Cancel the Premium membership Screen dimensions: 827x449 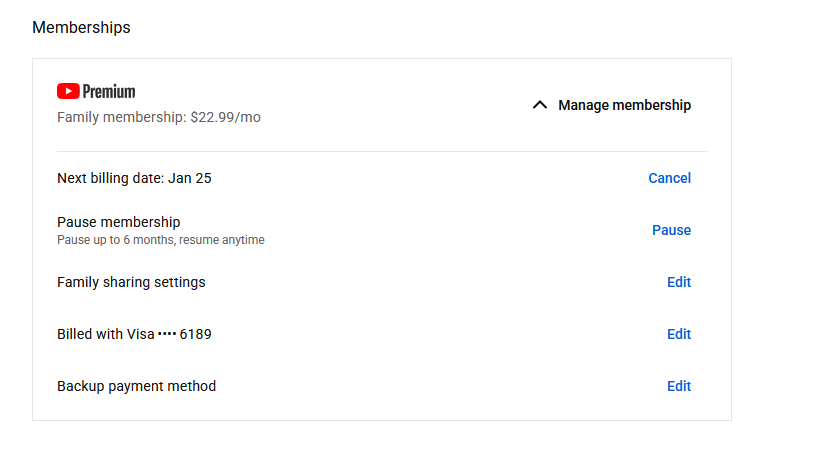(x=669, y=178)
